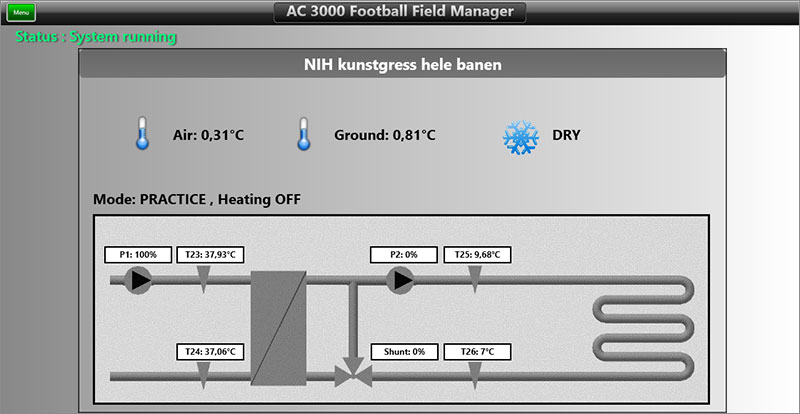Click the Shunt: 0% value box

(405, 352)
